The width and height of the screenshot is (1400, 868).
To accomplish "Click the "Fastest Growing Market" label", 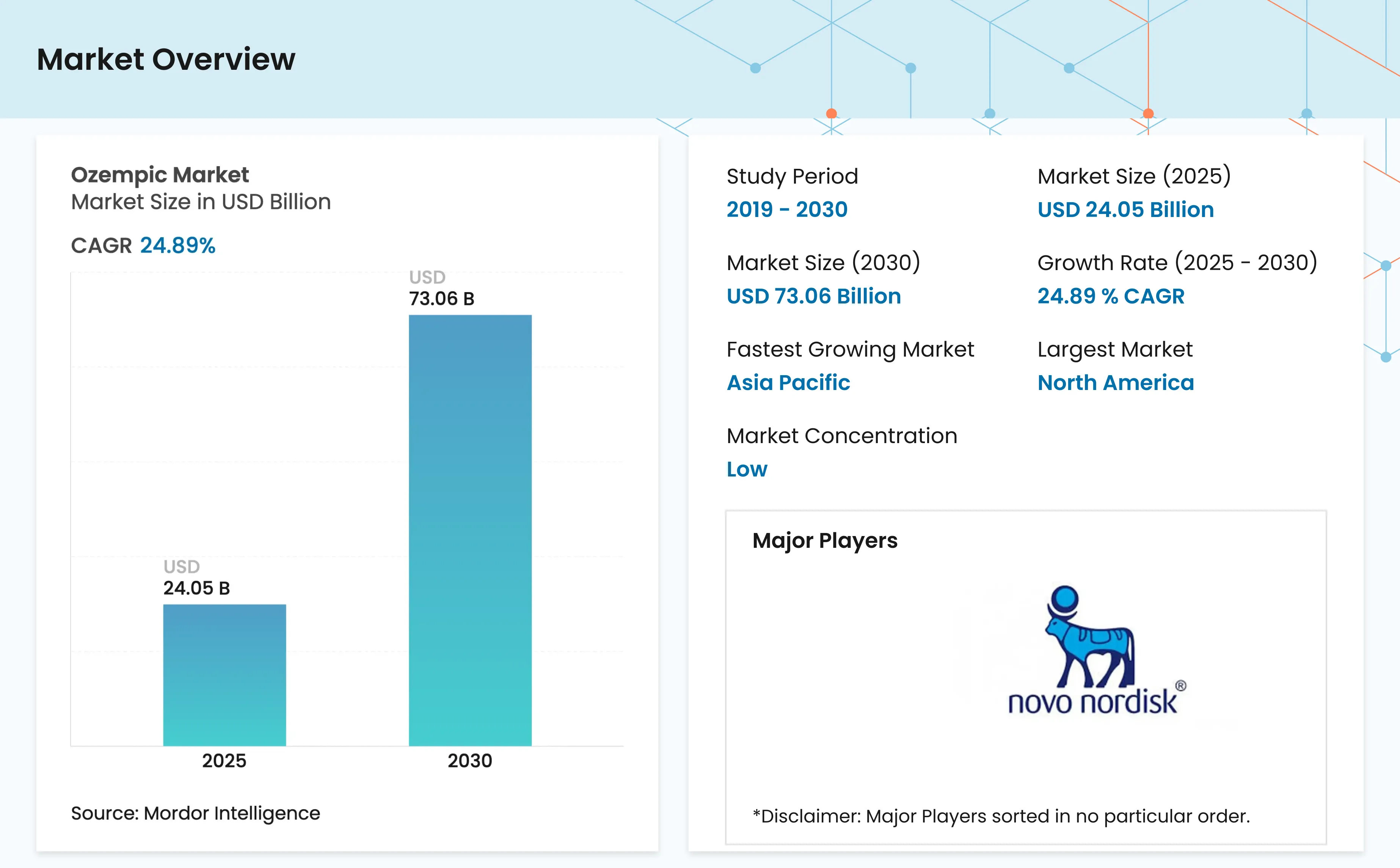I will coord(850,350).
